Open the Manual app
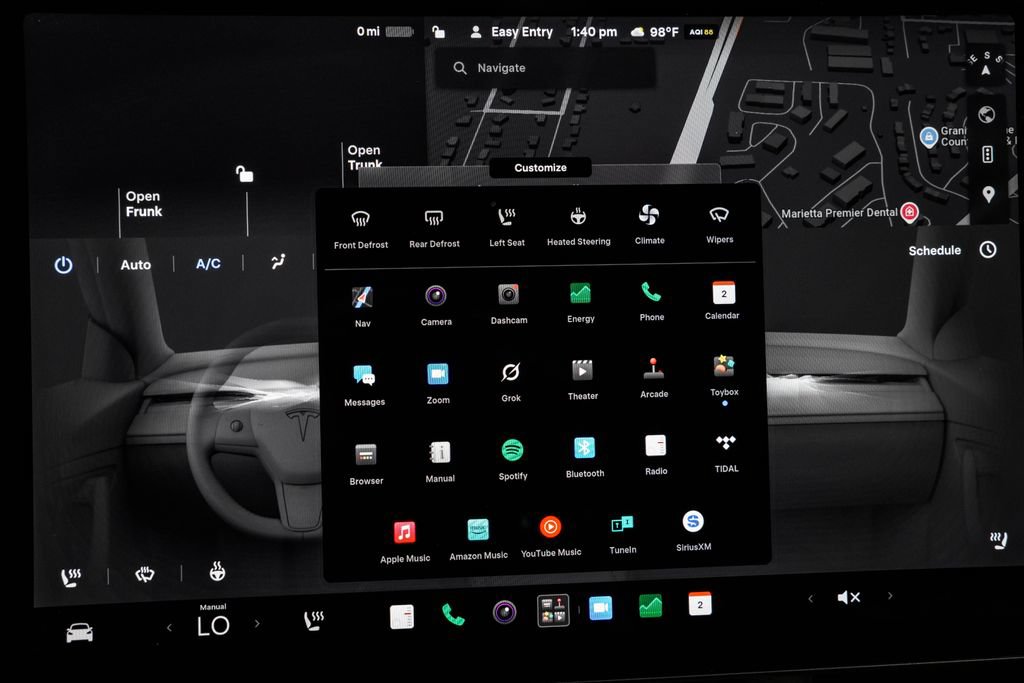1024x683 pixels. [440, 452]
